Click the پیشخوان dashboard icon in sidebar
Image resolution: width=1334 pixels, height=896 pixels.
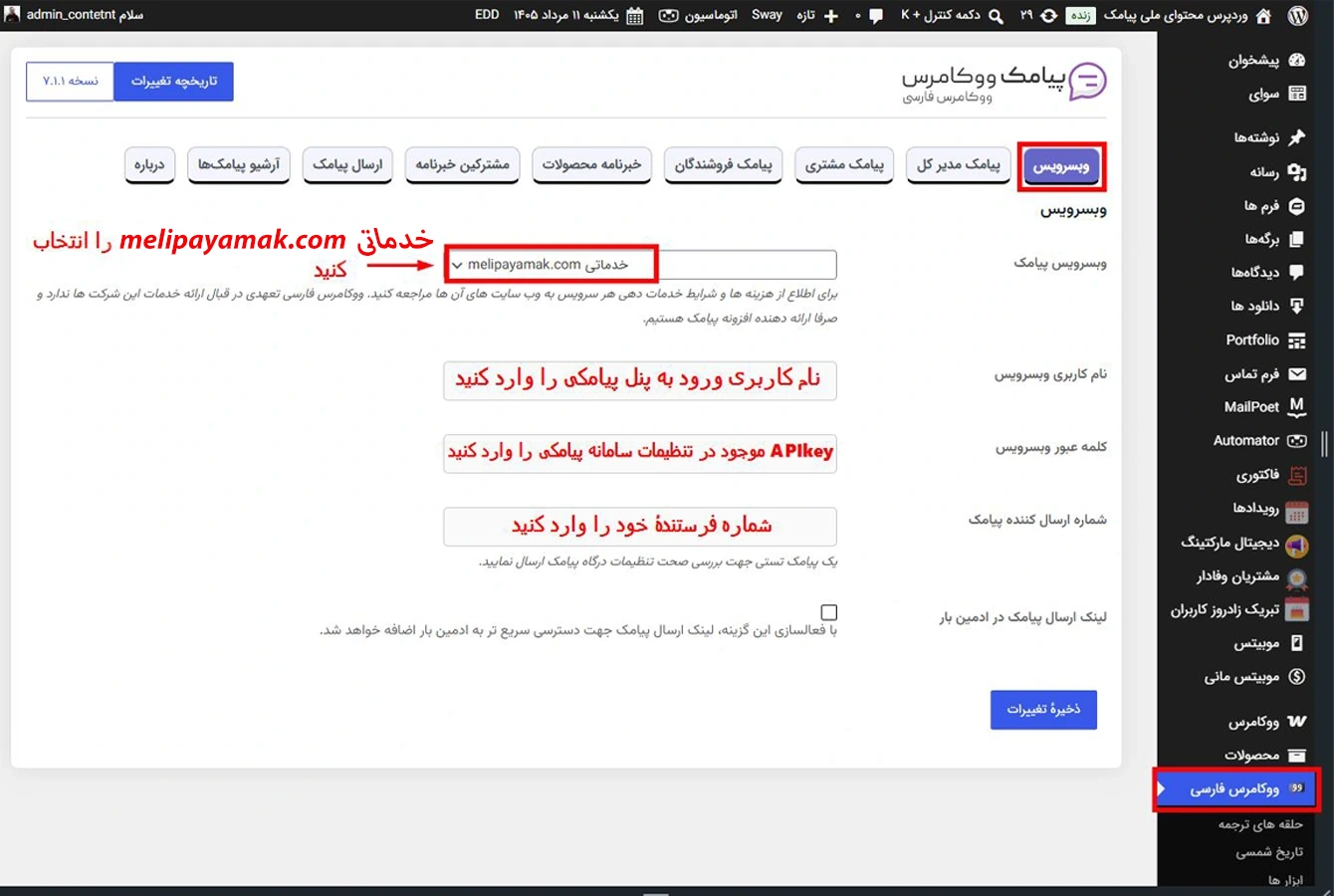click(x=1296, y=60)
